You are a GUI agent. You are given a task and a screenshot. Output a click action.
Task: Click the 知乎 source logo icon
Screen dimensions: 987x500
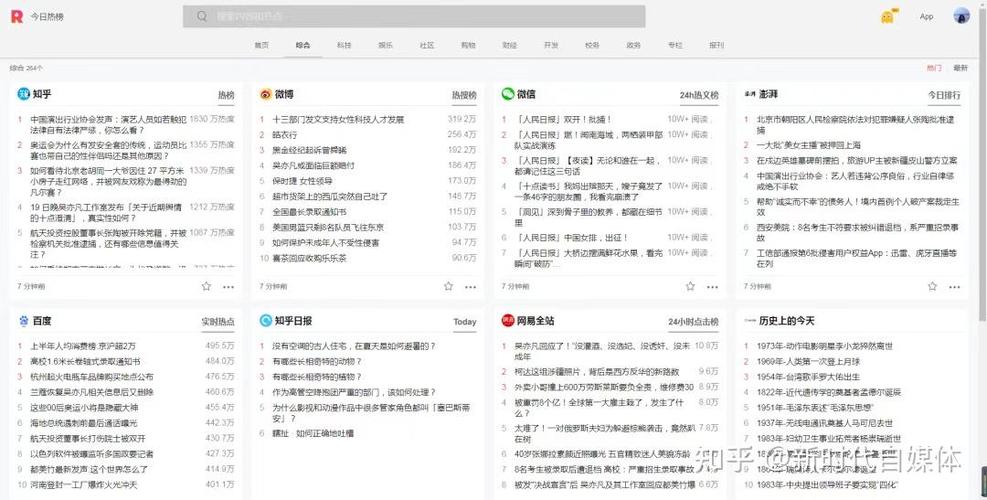(24, 94)
